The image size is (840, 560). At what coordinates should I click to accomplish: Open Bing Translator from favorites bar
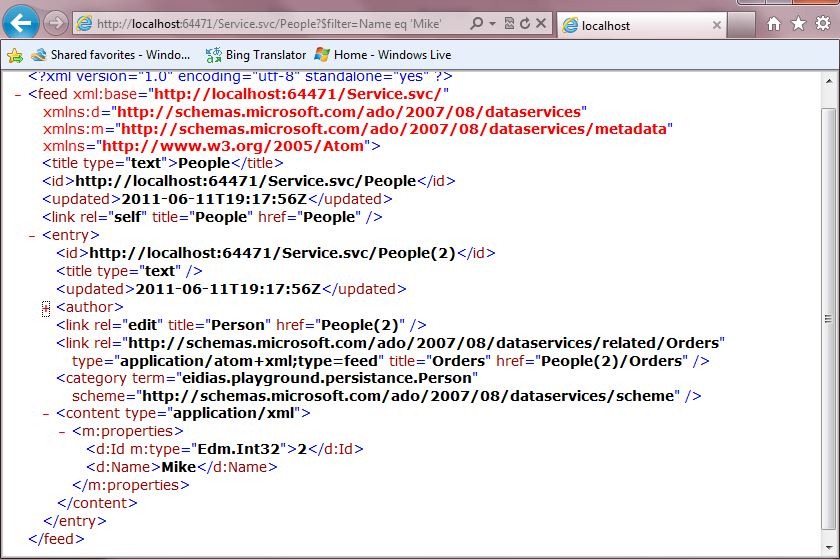click(x=255, y=55)
